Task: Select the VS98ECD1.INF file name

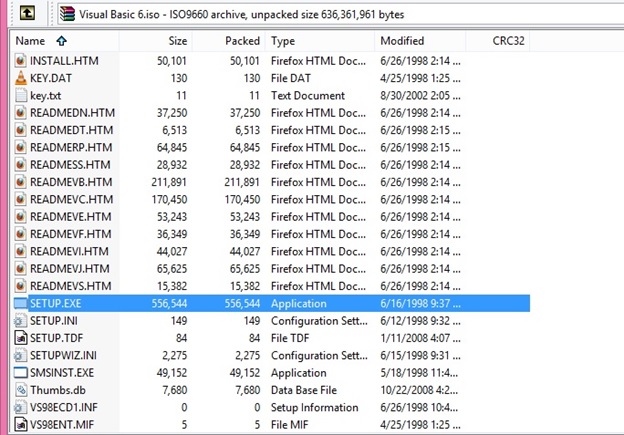Action: coord(64,407)
